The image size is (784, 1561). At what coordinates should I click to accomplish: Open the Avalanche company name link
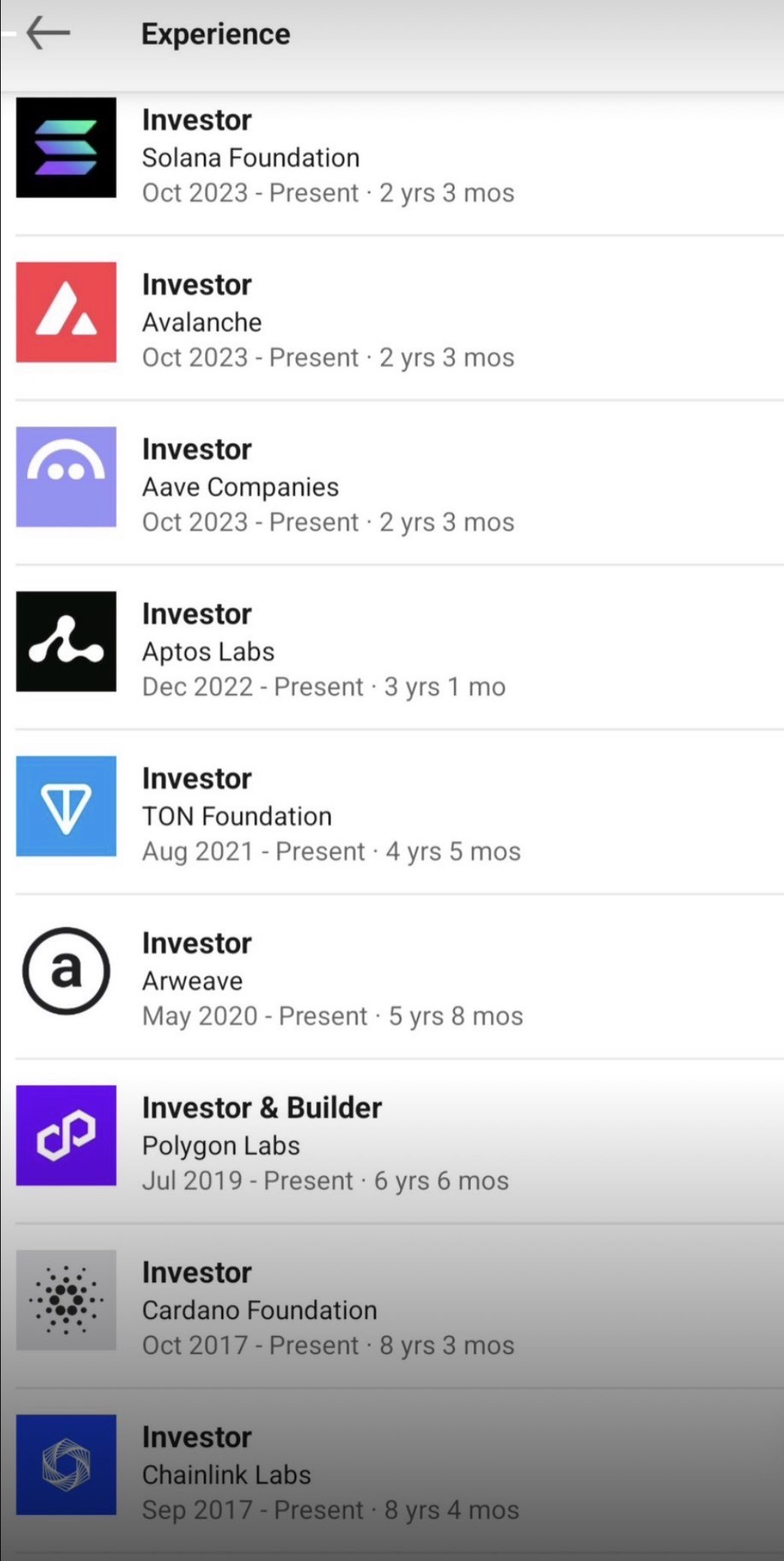pos(202,323)
